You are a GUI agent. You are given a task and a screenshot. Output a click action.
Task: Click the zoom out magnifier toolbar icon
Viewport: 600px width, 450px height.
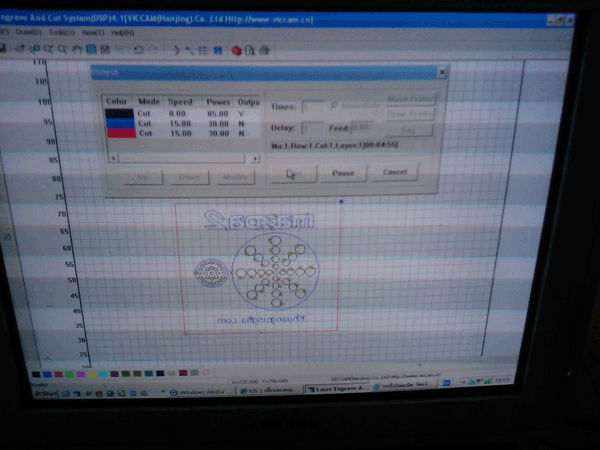point(62,49)
